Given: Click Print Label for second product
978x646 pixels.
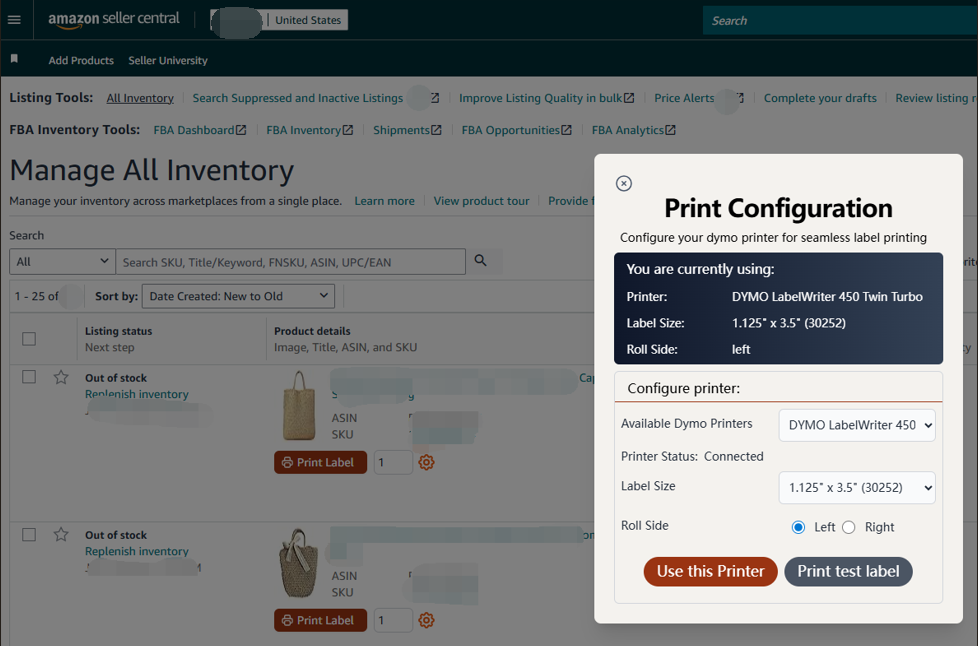Looking at the screenshot, I should (320, 620).
